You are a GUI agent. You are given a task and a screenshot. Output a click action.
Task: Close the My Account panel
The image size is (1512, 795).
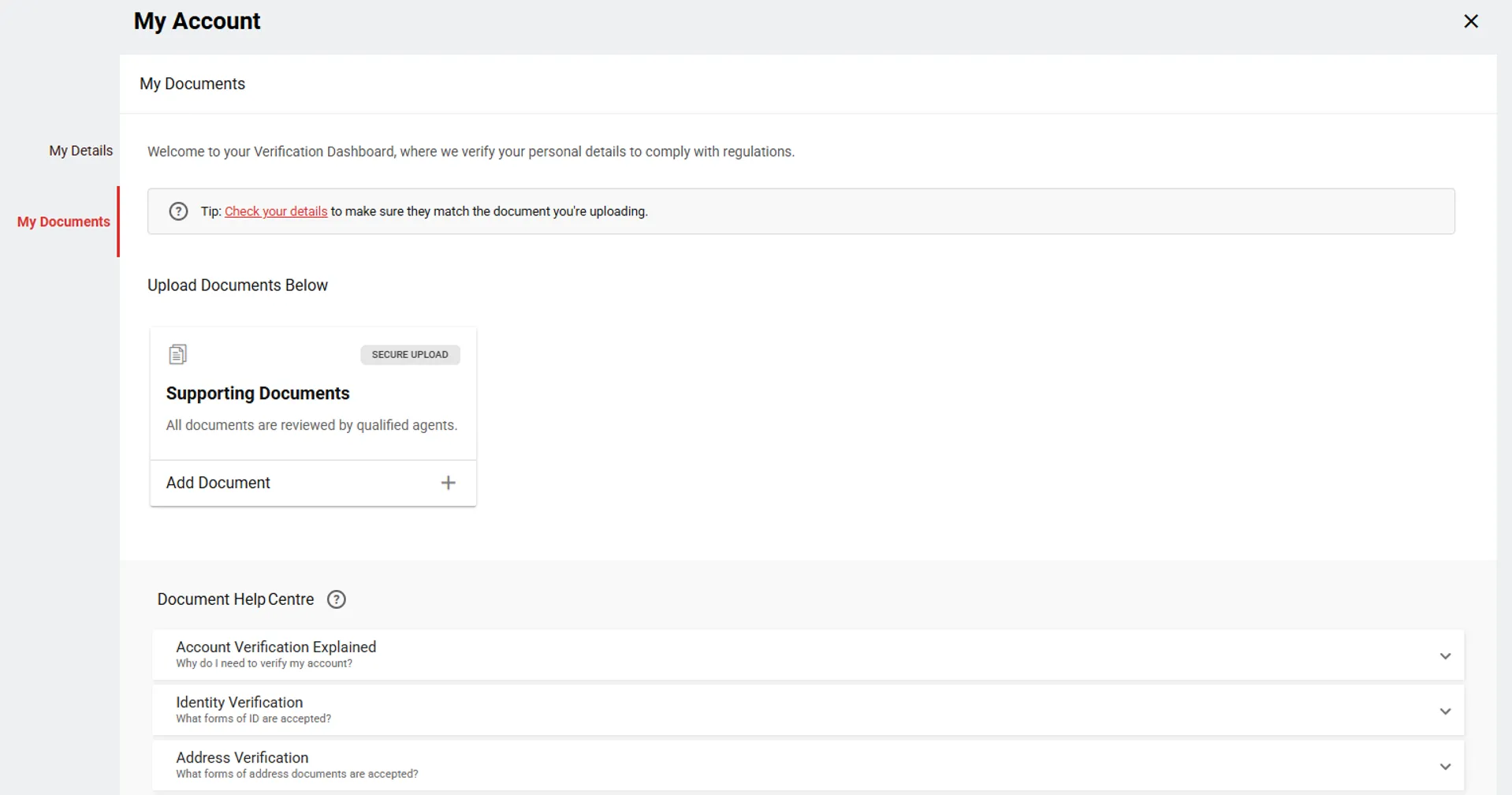(1470, 21)
